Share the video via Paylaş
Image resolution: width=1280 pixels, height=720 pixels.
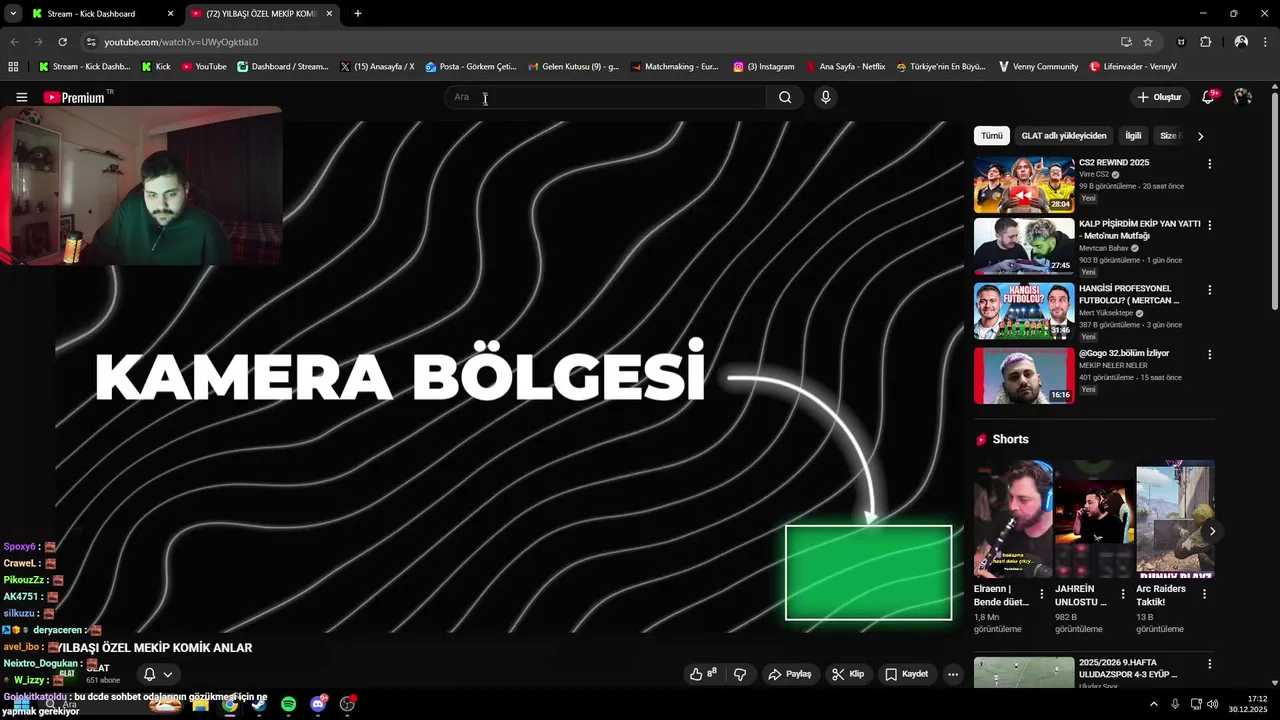tap(790, 674)
